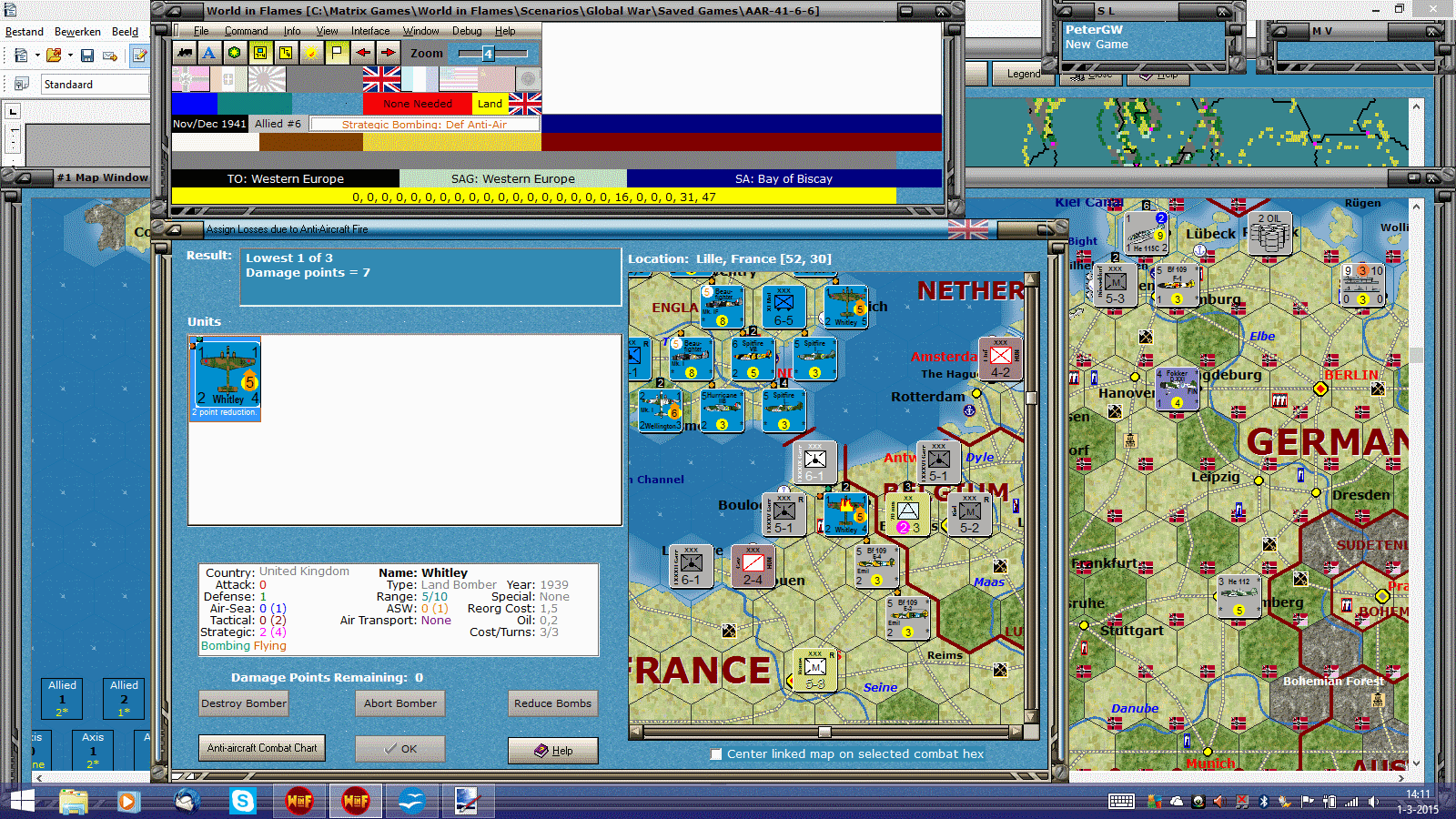Click the Allied 2 box in map window
Viewport: 1456px width, 819px height.
pos(124,698)
